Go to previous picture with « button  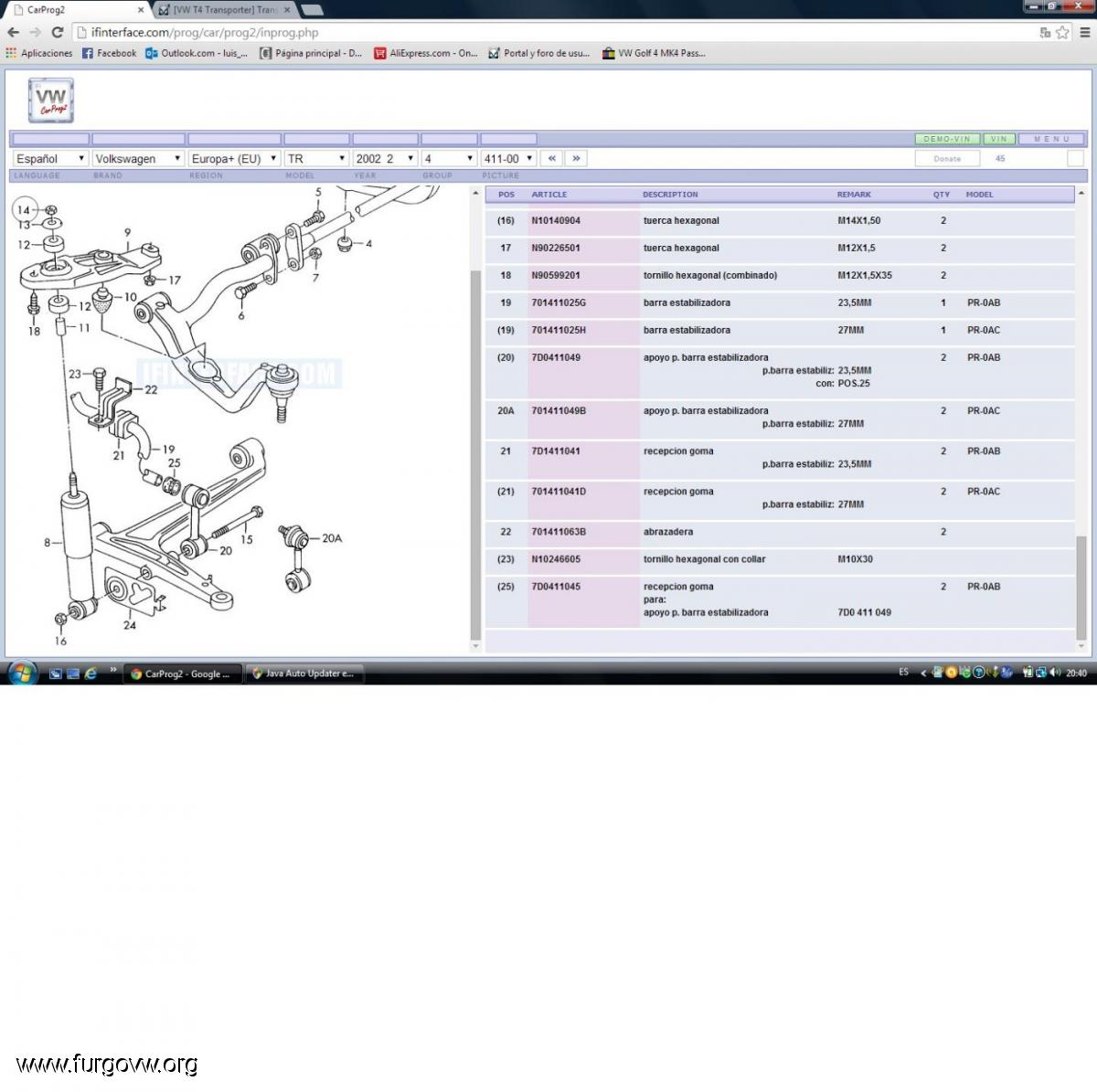pyautogui.click(x=551, y=158)
